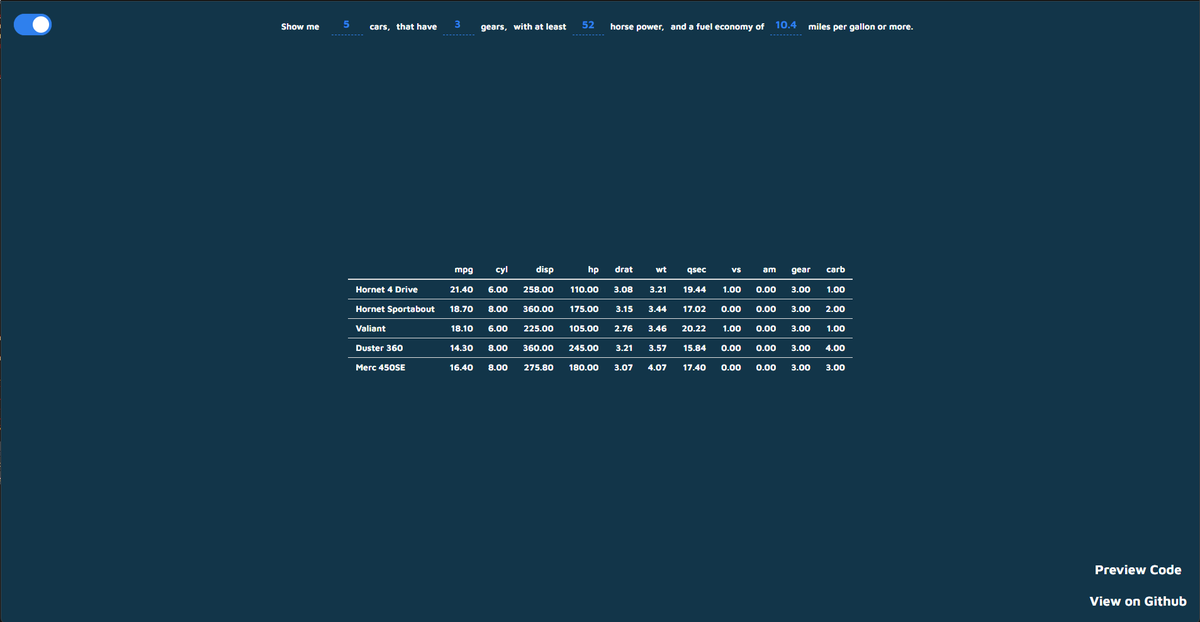Click the am column header
Viewport: 1200px width, 622px height.
click(x=769, y=270)
